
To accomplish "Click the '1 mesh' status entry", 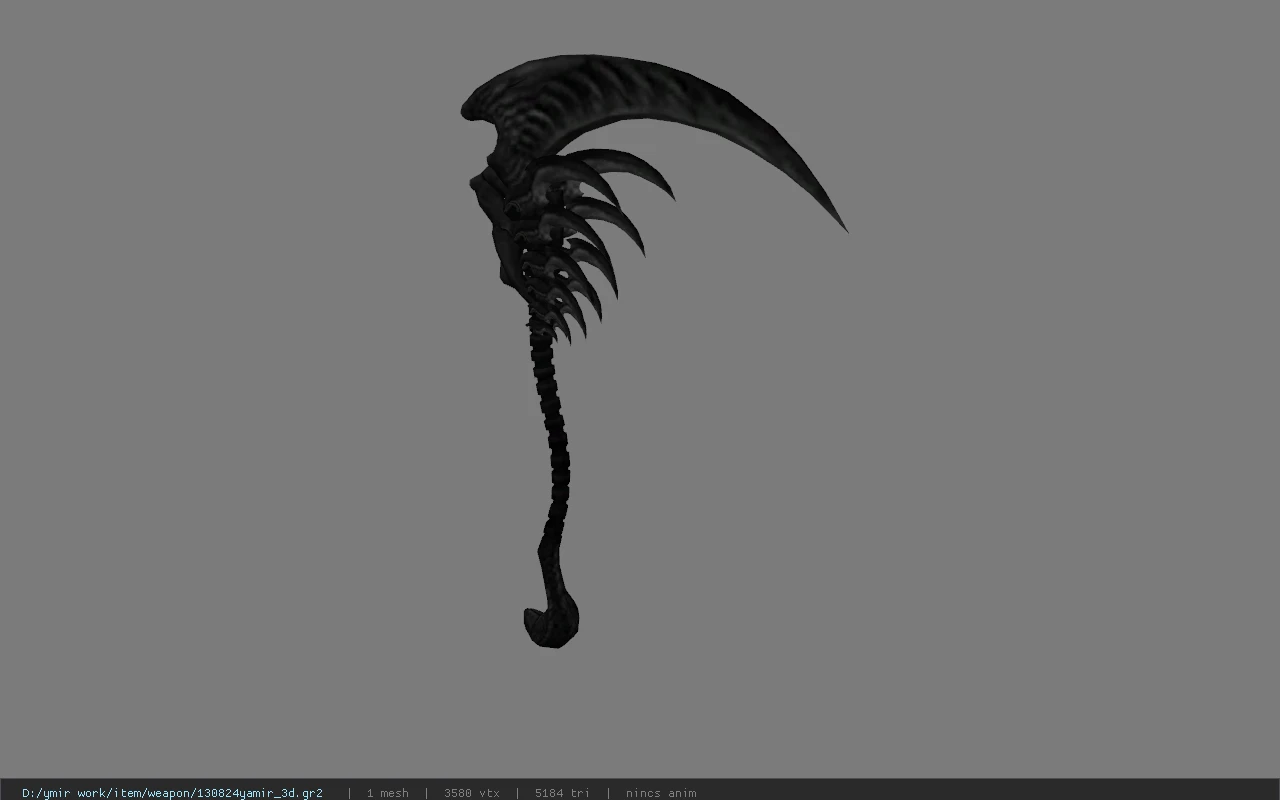I will point(387,793).
